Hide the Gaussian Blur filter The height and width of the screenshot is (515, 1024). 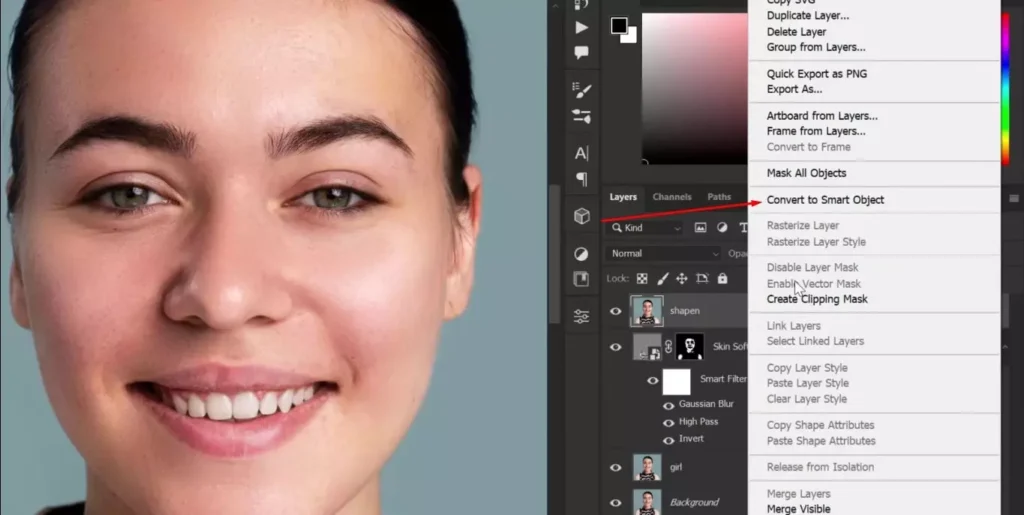tap(668, 405)
